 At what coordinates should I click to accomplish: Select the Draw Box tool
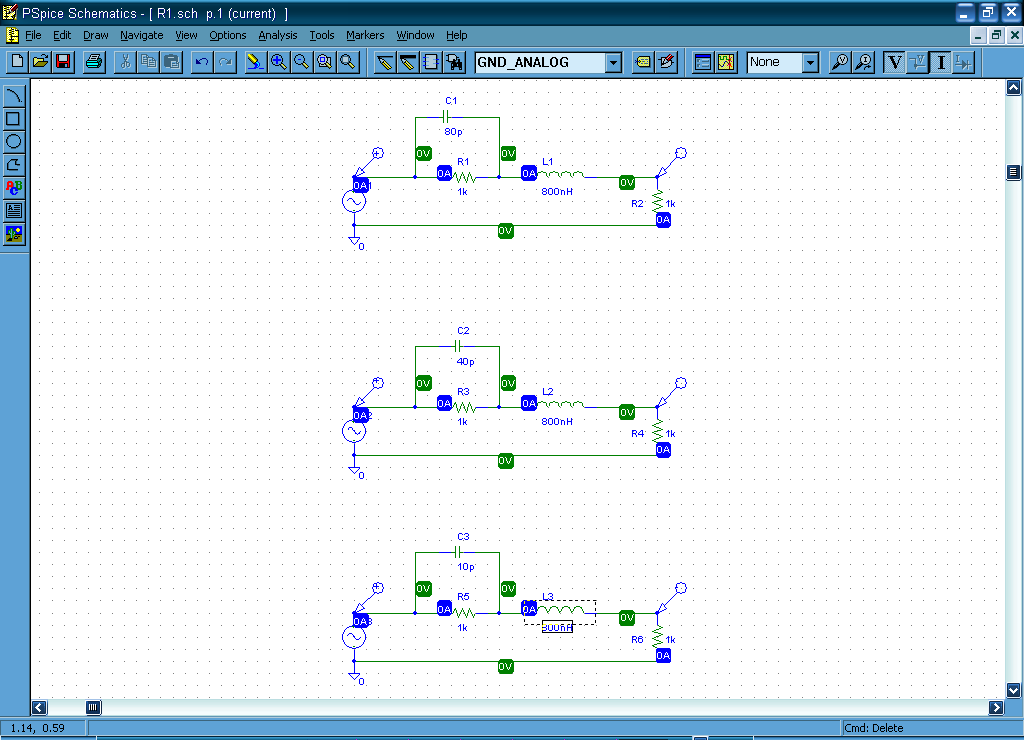[14, 119]
